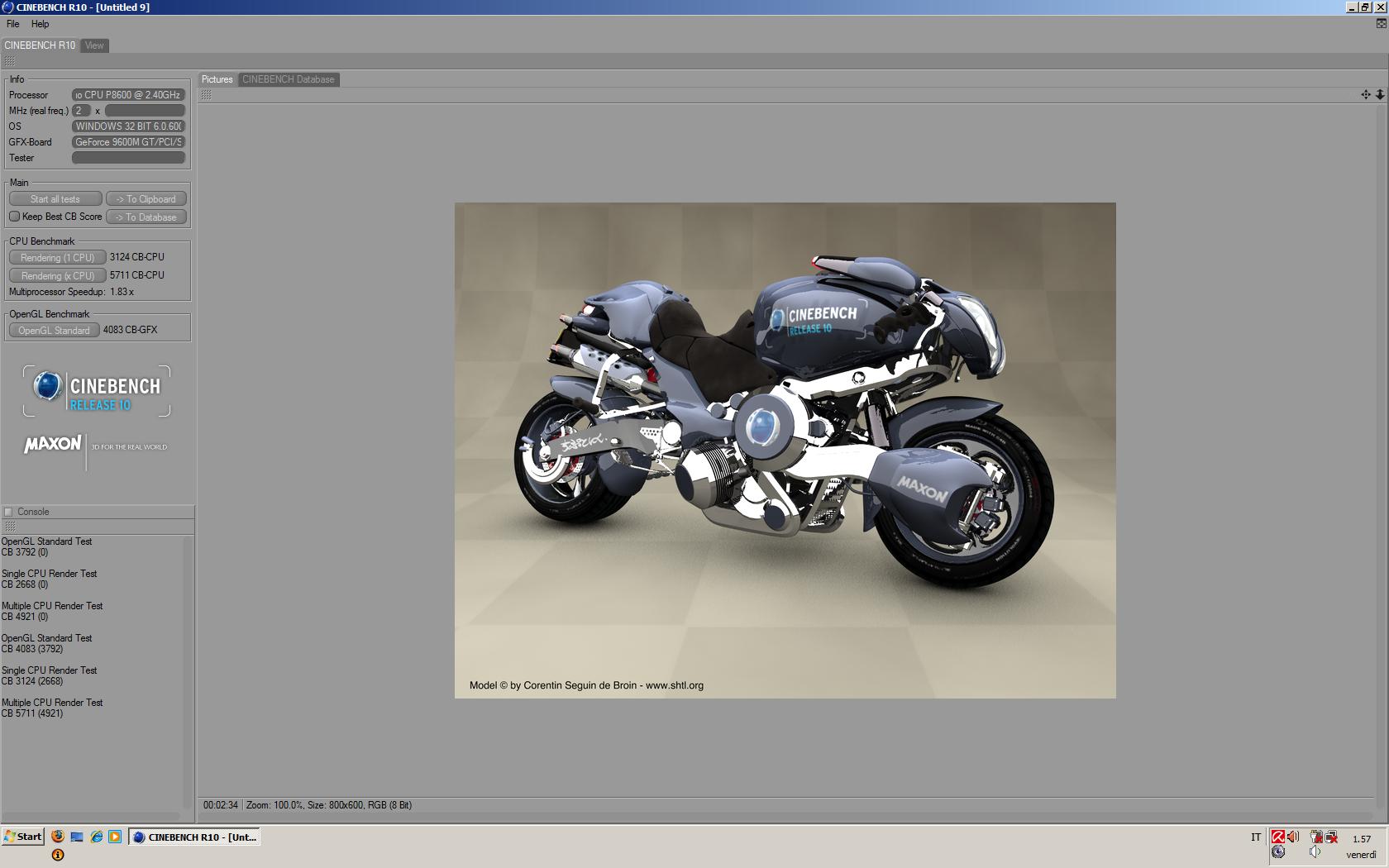Toggle the Console checkbox
The height and width of the screenshot is (868, 1389).
click(8, 512)
